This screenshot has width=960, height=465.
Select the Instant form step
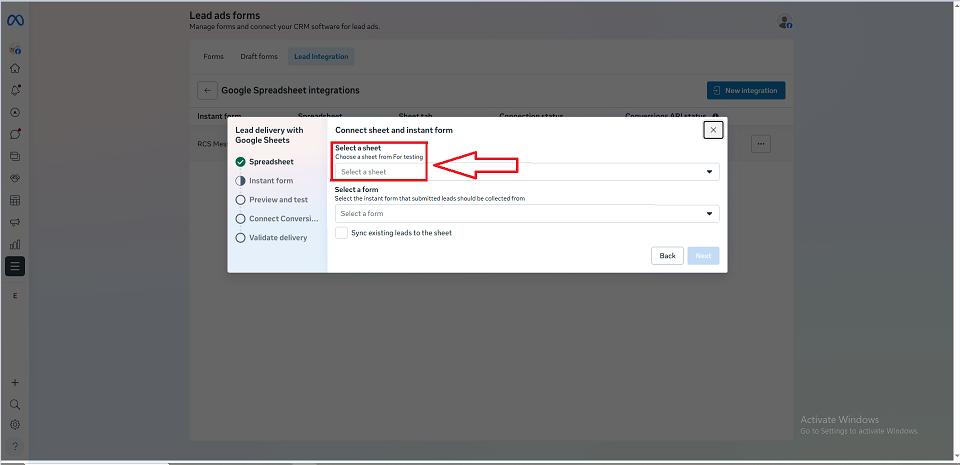[x=270, y=181]
